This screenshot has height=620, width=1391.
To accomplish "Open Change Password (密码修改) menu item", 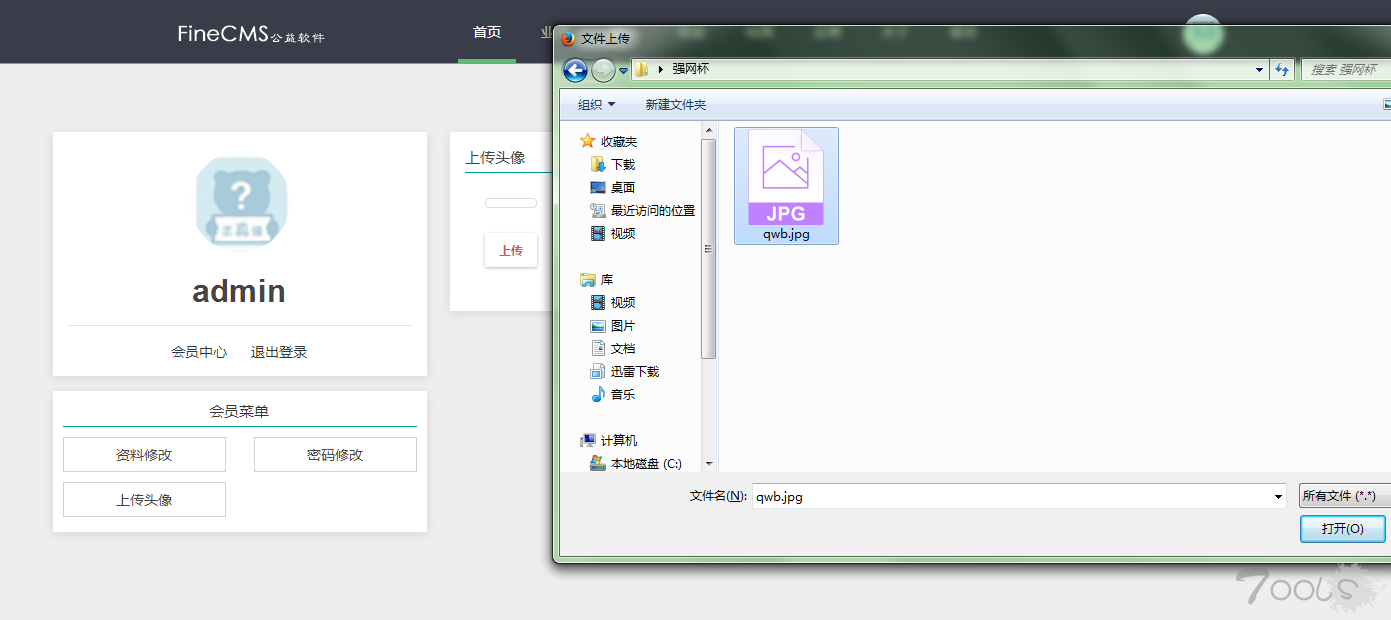I will pos(335,455).
